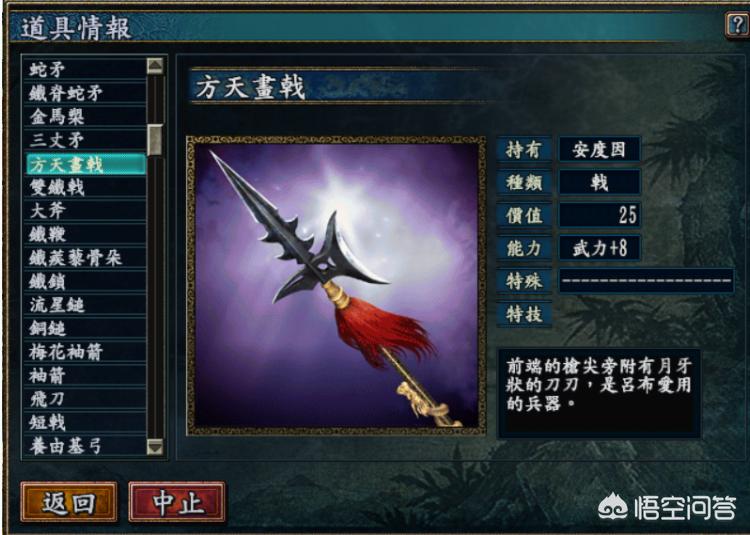
Task: Select 鐵脊蛇矛 in the item list
Action: [x=85, y=93]
